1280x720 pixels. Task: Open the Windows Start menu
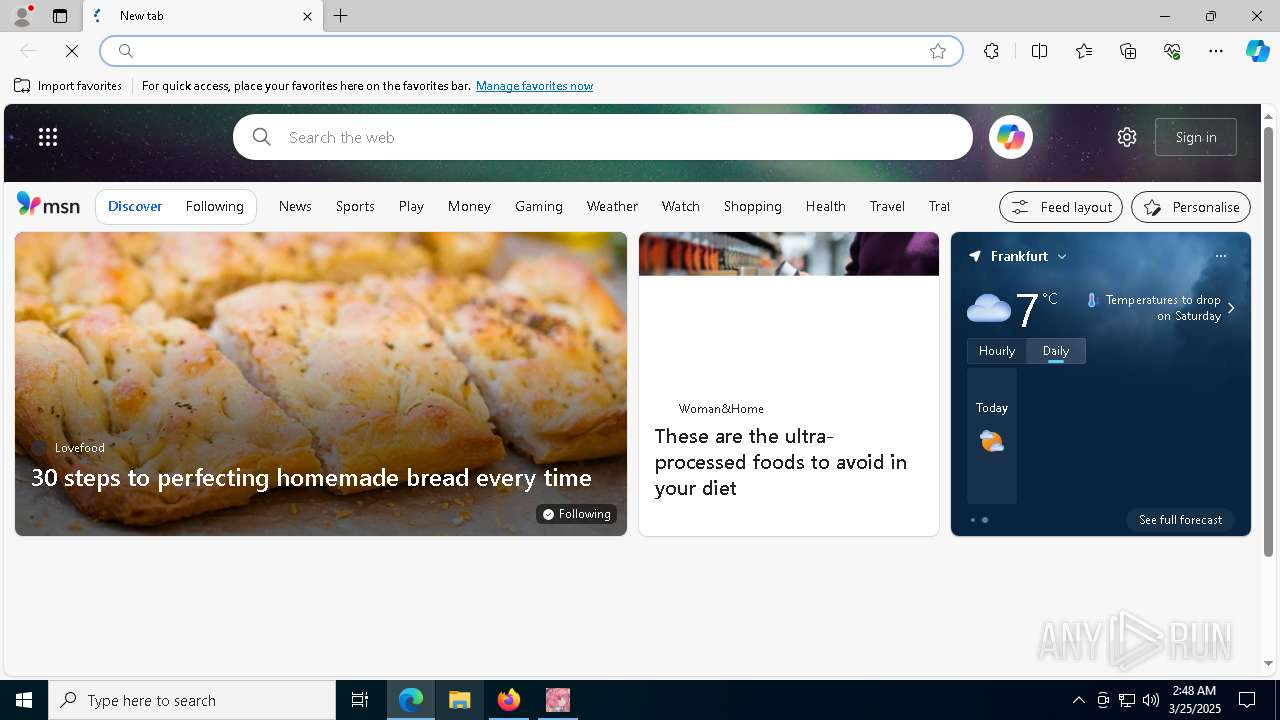pyautogui.click(x=24, y=700)
